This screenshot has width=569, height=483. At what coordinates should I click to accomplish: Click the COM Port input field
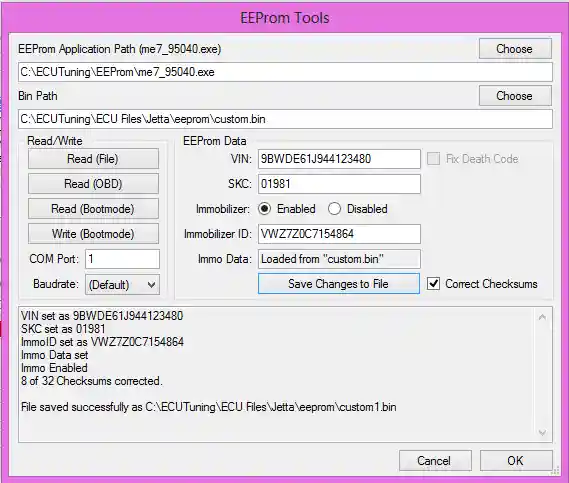click(x=122, y=259)
